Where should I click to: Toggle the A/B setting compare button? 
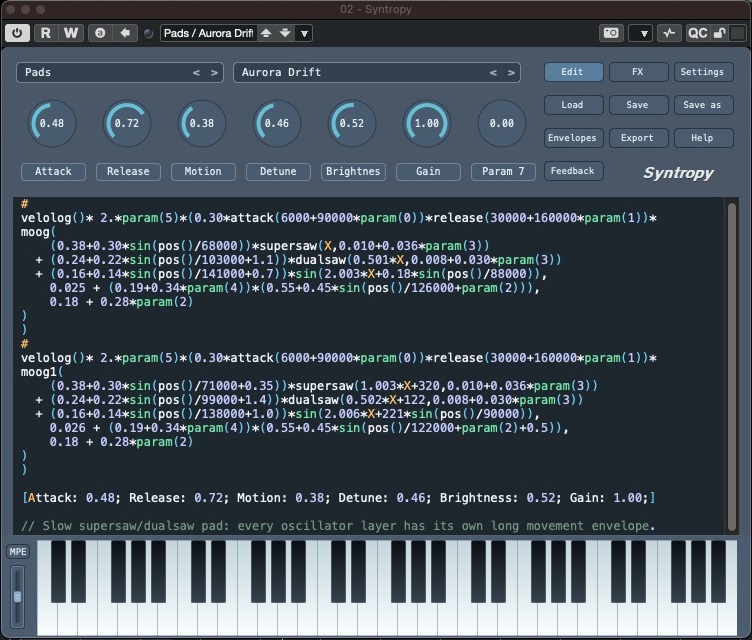pos(100,33)
